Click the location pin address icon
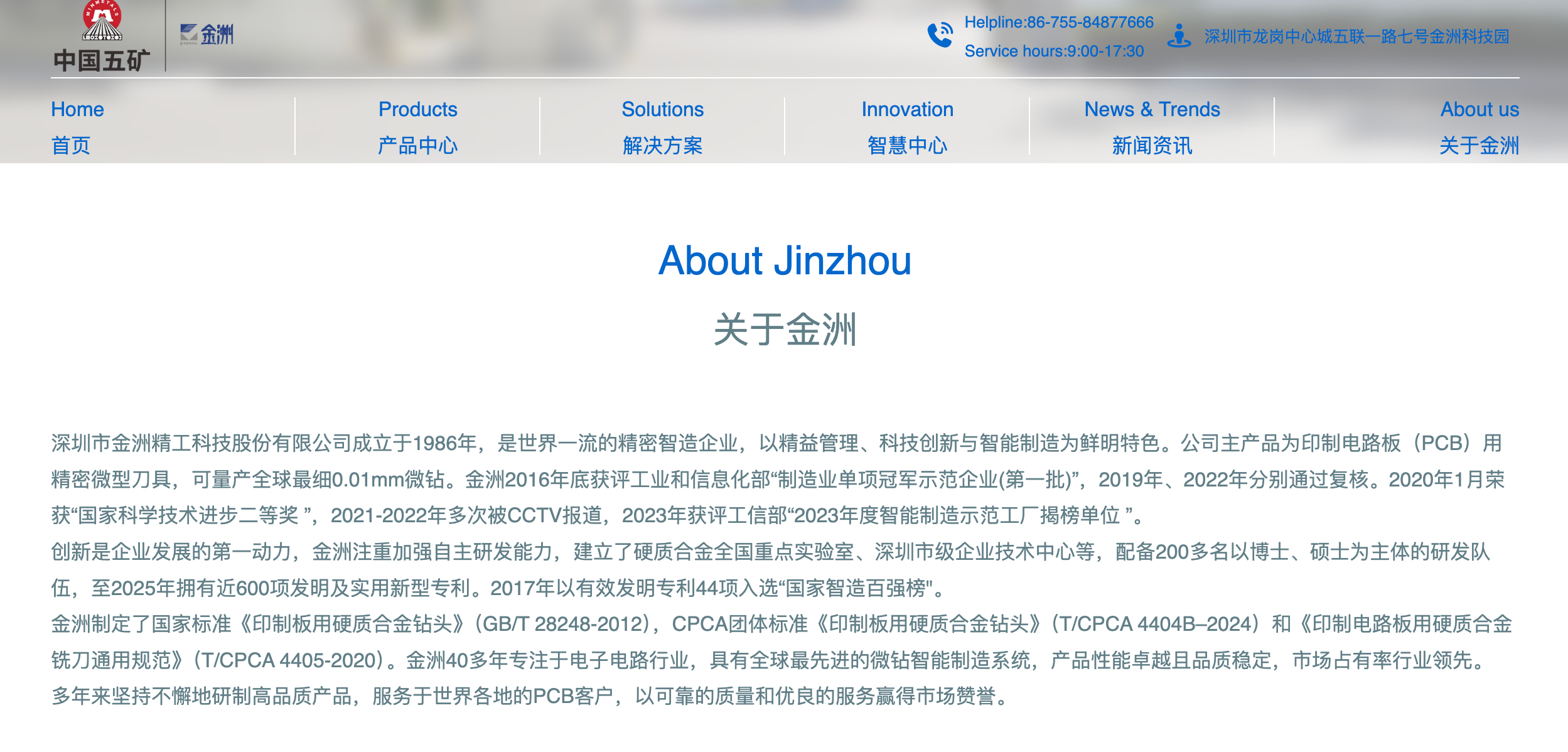Viewport: 1568px width, 752px height. point(1179,36)
